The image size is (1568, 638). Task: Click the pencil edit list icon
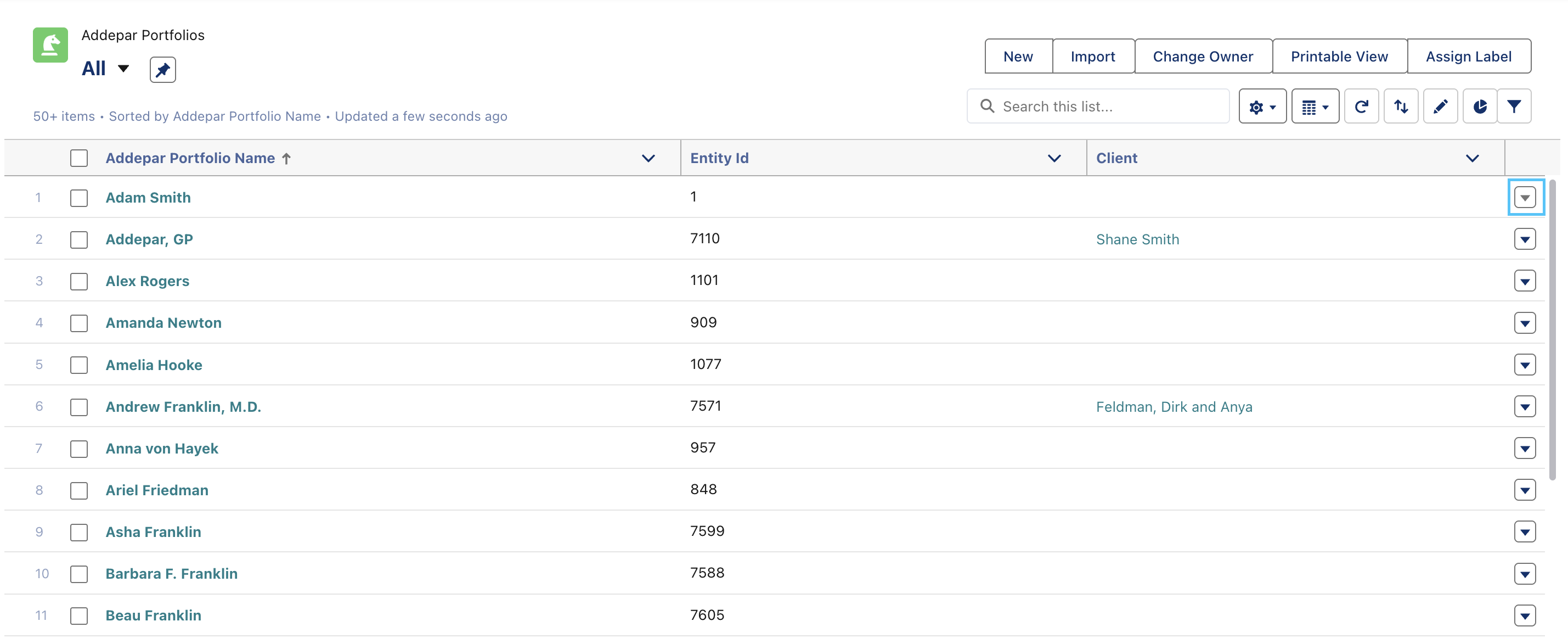1440,107
